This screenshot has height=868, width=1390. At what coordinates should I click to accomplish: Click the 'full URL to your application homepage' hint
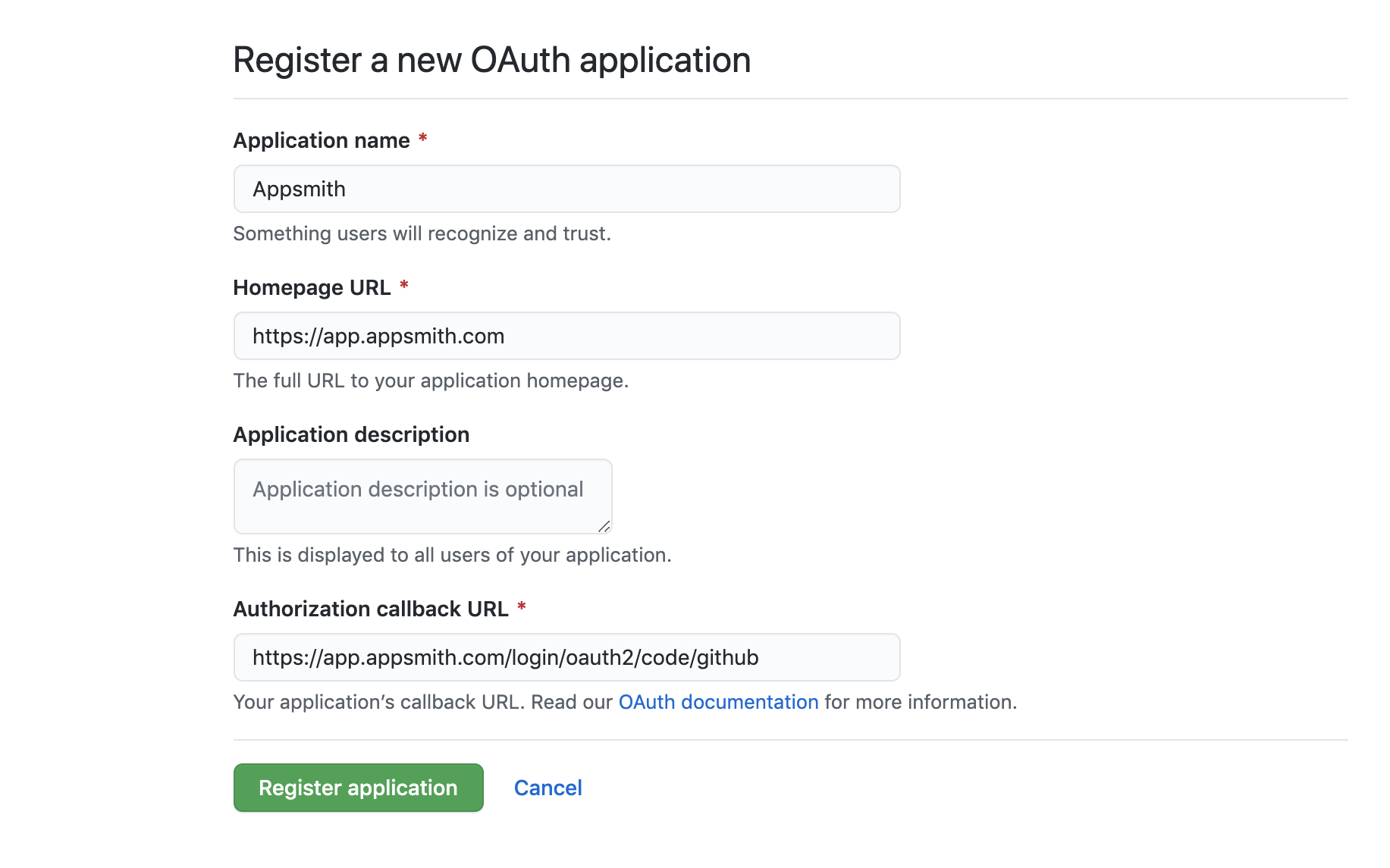431,381
